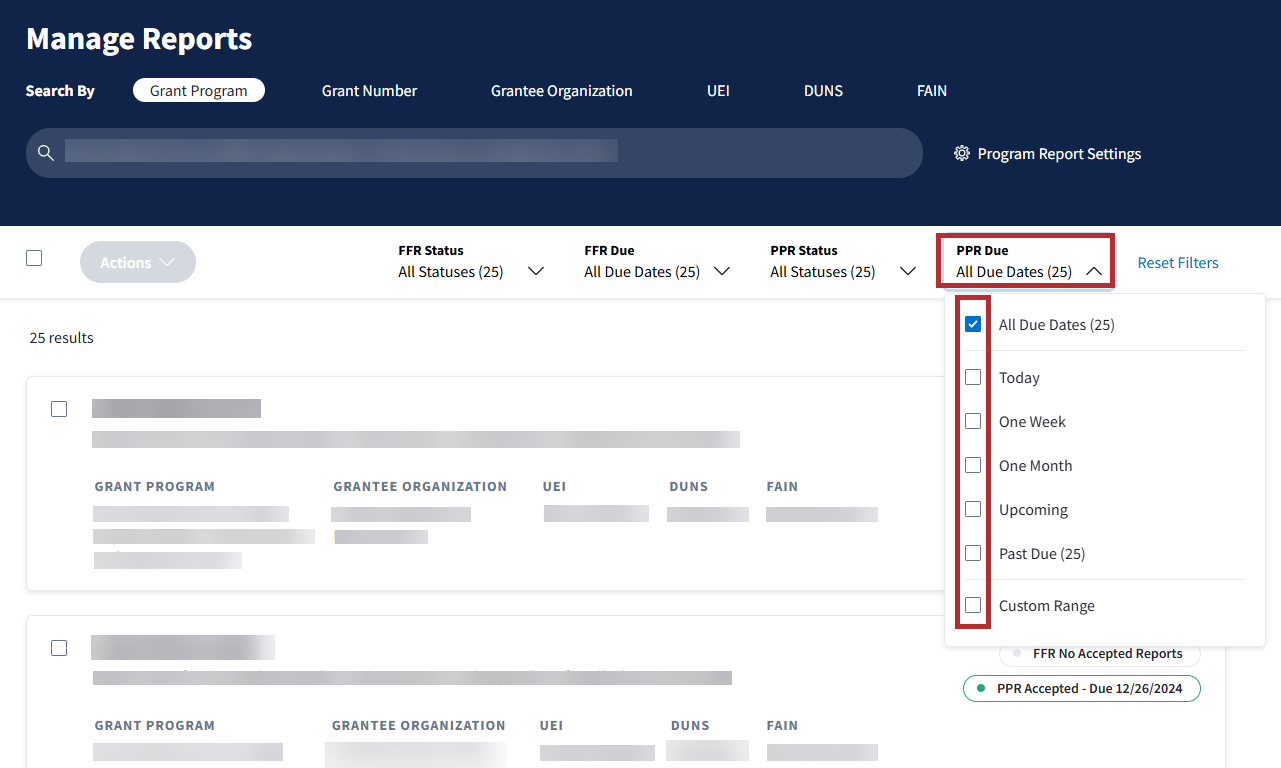The image size is (1281, 768).
Task: Uncheck All Due Dates (25) option
Action: pyautogui.click(x=973, y=325)
